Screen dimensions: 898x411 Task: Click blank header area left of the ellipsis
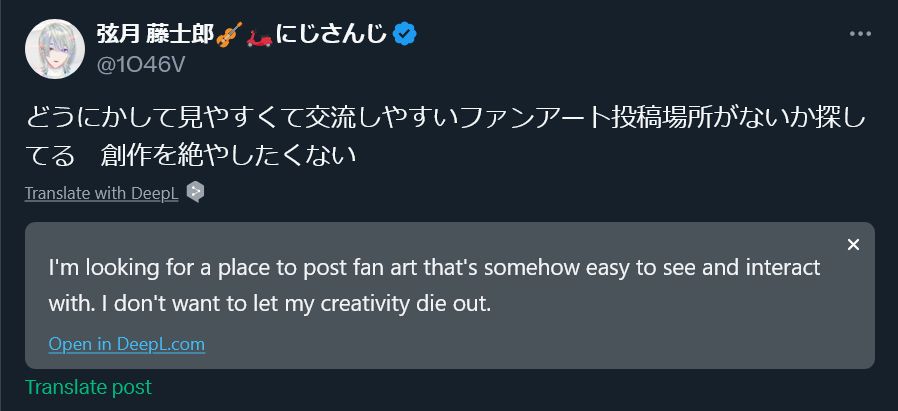[x=650, y=35]
